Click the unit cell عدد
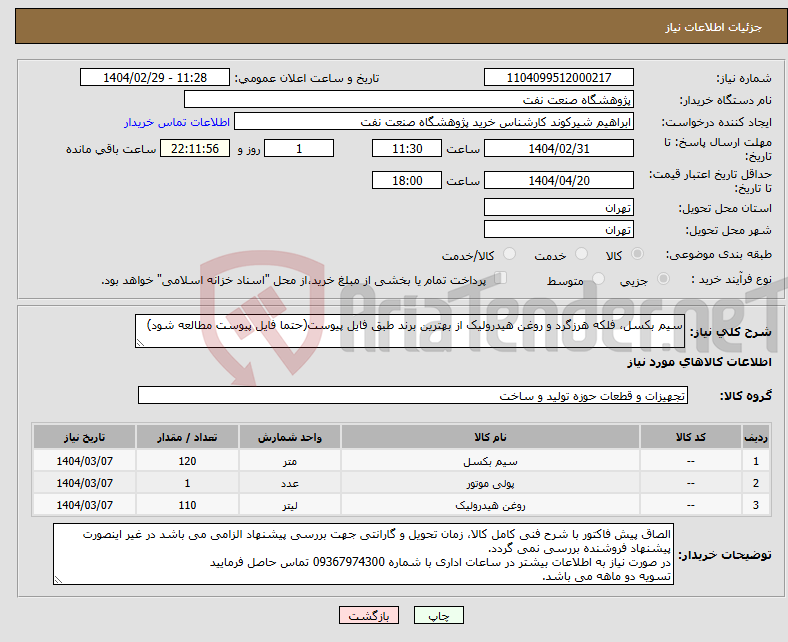The height and width of the screenshot is (642, 788). click(290, 483)
